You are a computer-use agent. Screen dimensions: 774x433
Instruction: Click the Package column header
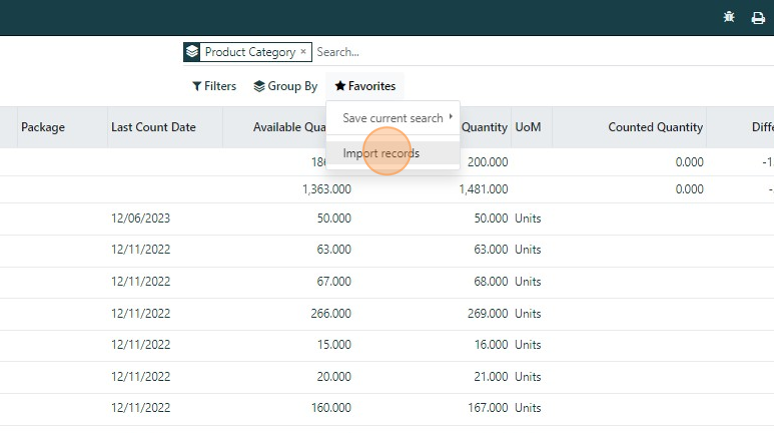(x=43, y=127)
